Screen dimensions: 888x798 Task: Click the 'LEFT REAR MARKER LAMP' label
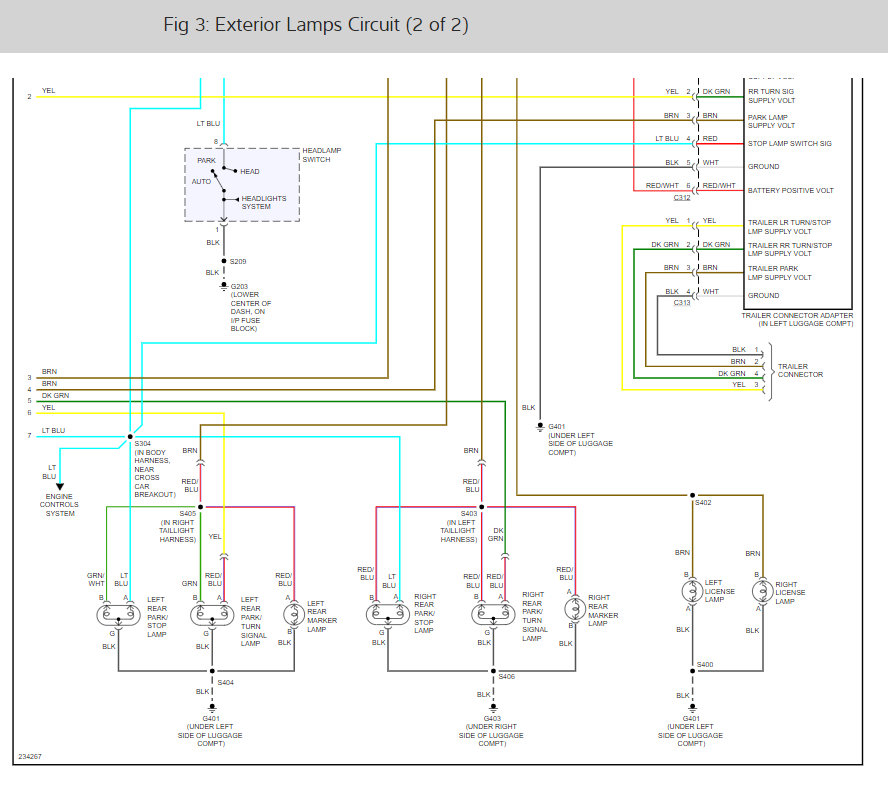(322, 617)
